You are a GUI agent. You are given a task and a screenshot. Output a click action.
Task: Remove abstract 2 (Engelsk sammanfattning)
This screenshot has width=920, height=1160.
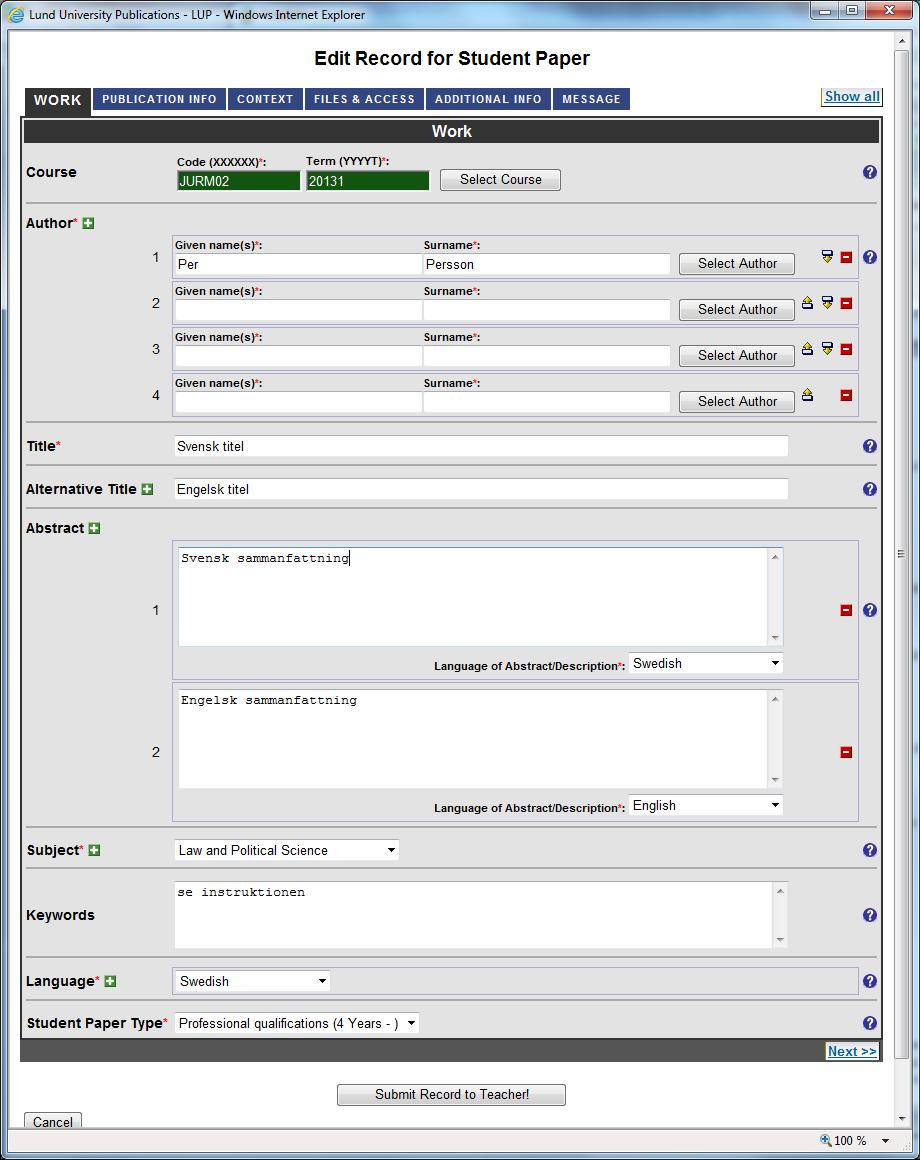tap(846, 752)
